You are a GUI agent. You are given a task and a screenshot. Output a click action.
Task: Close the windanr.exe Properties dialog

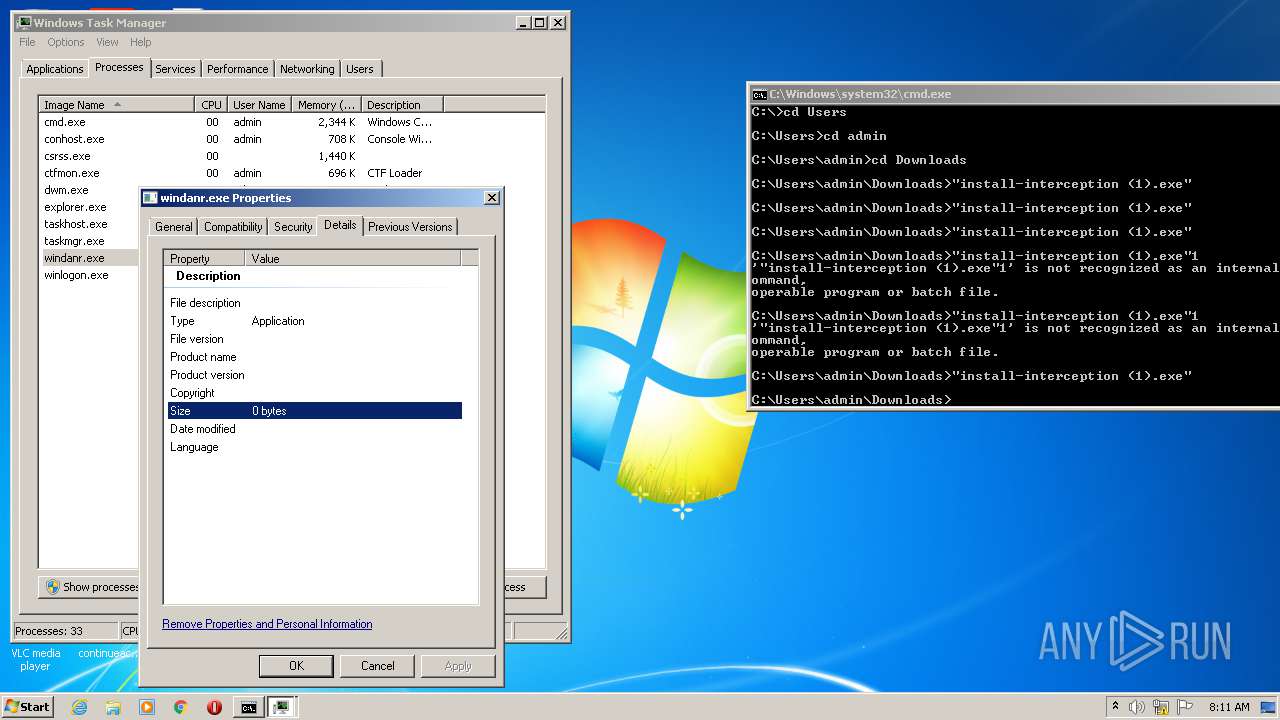[491, 198]
